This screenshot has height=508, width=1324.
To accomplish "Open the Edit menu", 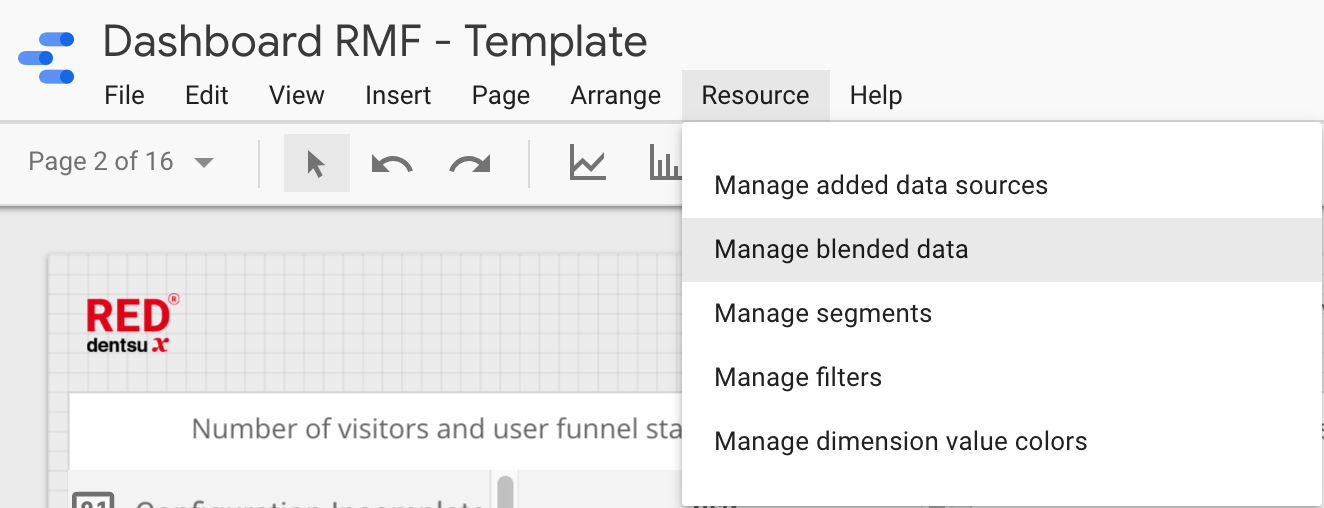I will coord(207,96).
